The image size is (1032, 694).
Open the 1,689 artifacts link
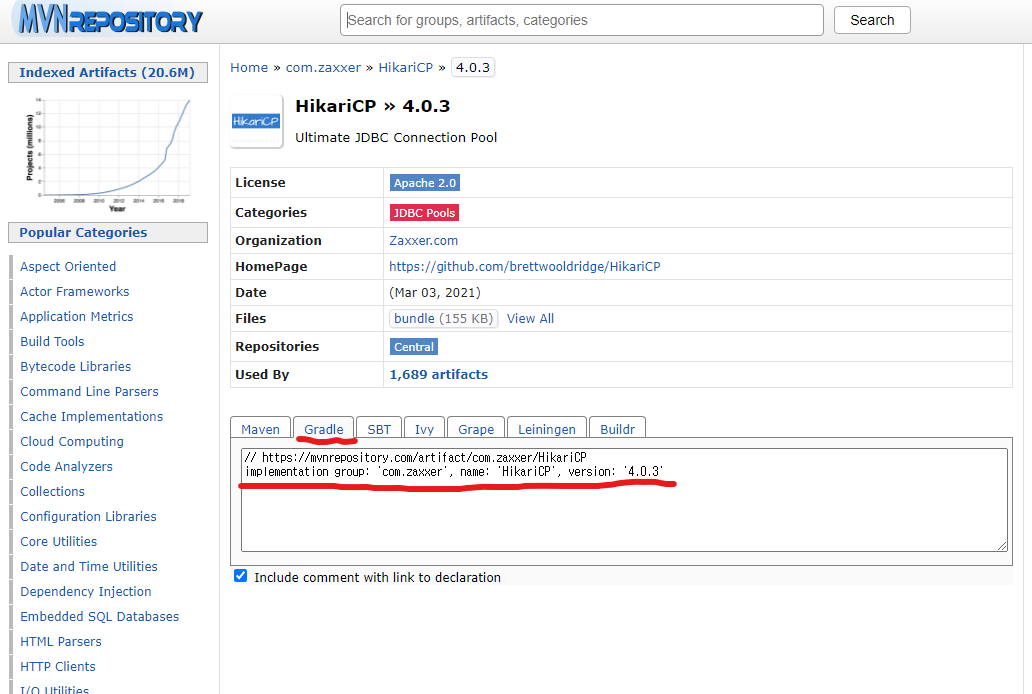(x=438, y=374)
